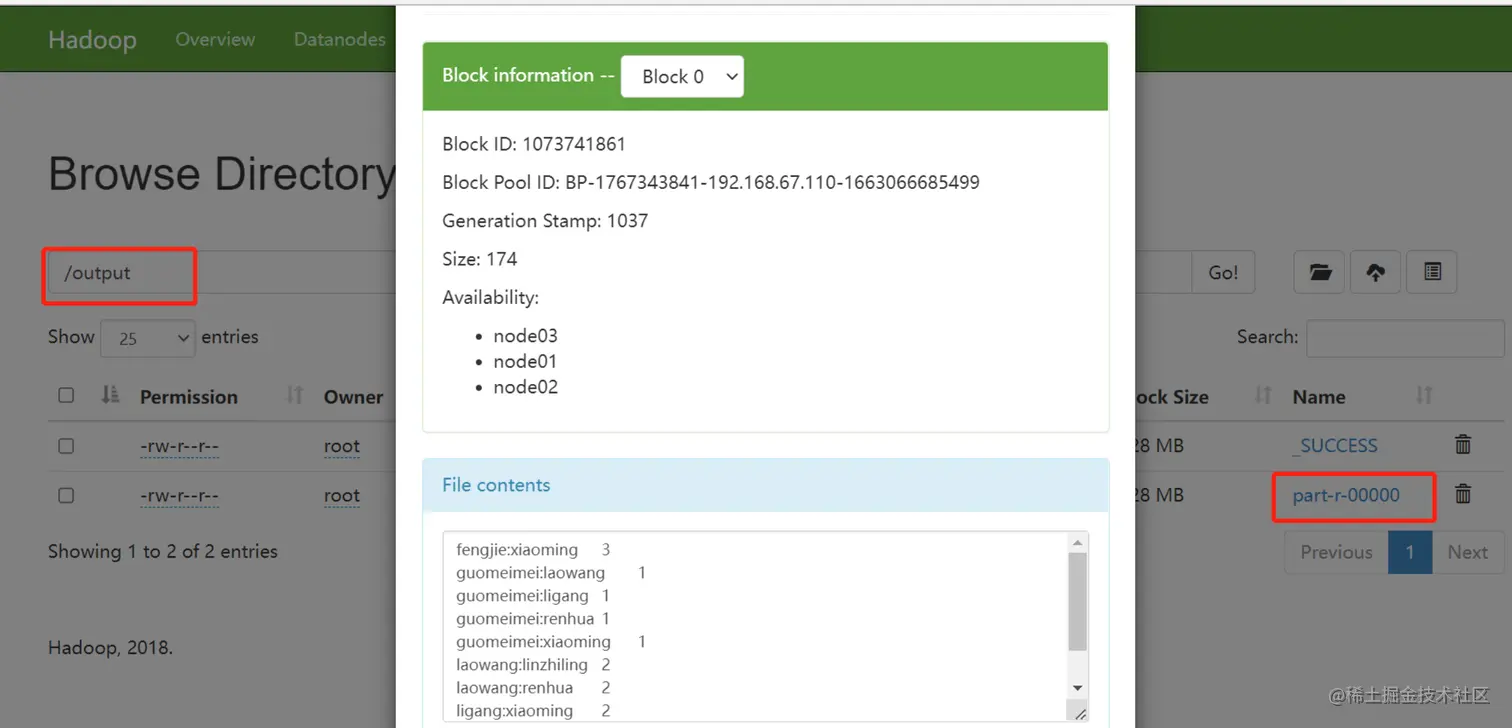This screenshot has width=1512, height=728.
Task: Click the file contents scroll down arrow
Action: 1077,688
